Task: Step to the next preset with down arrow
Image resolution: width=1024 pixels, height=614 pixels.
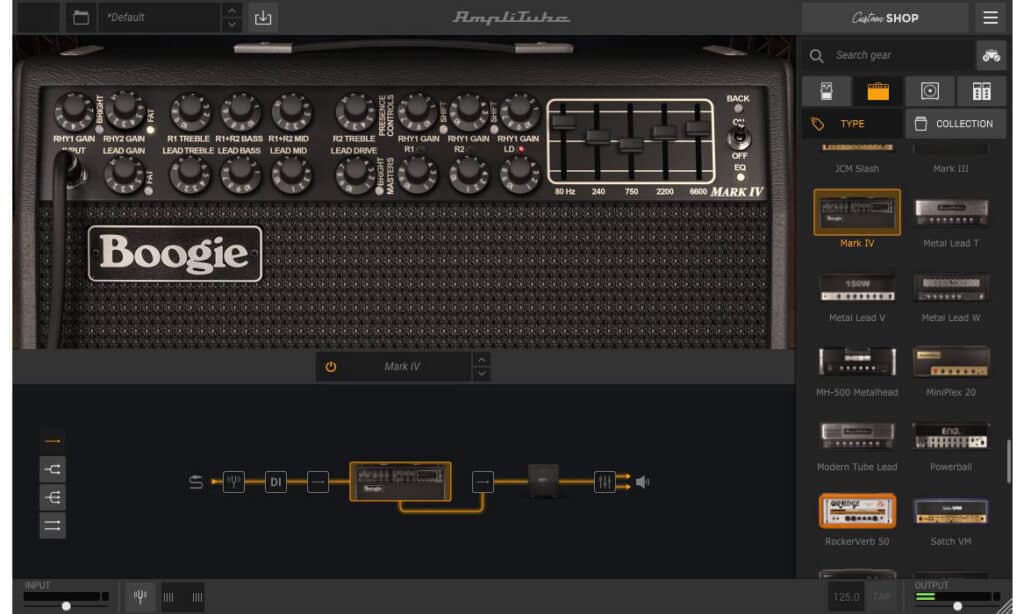Action: (231, 25)
